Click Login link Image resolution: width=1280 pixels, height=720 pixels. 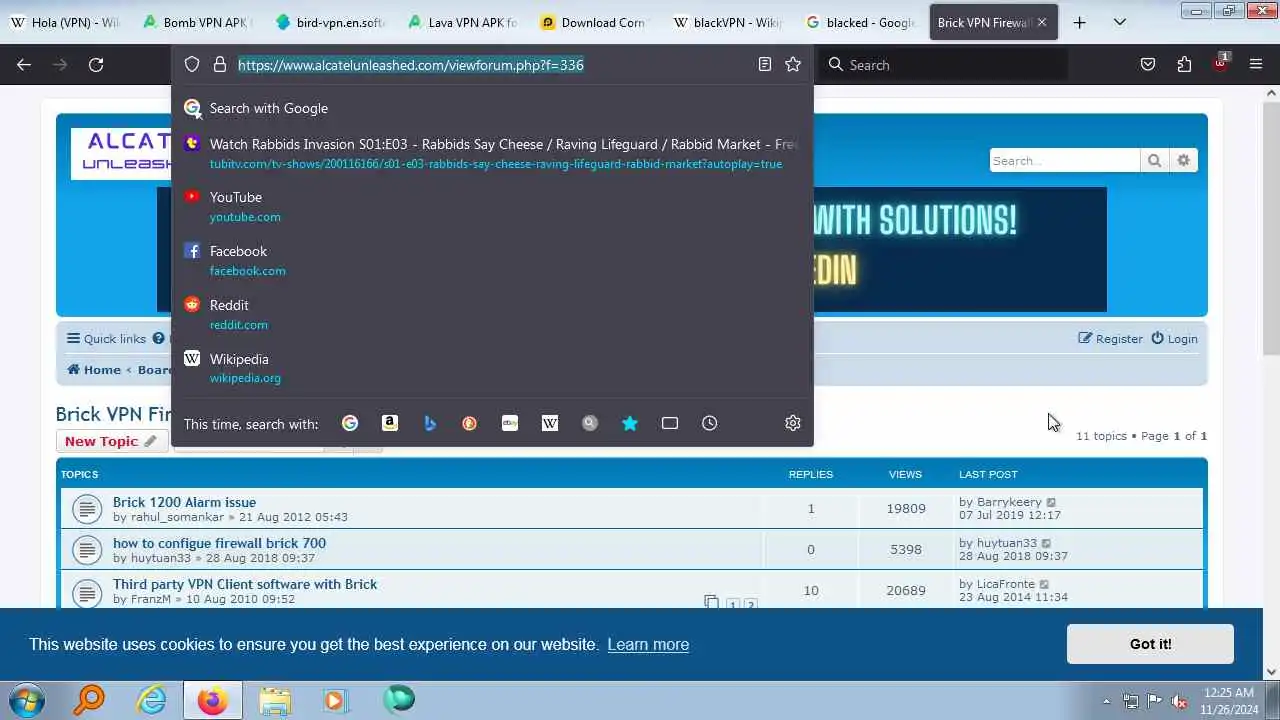point(1174,339)
